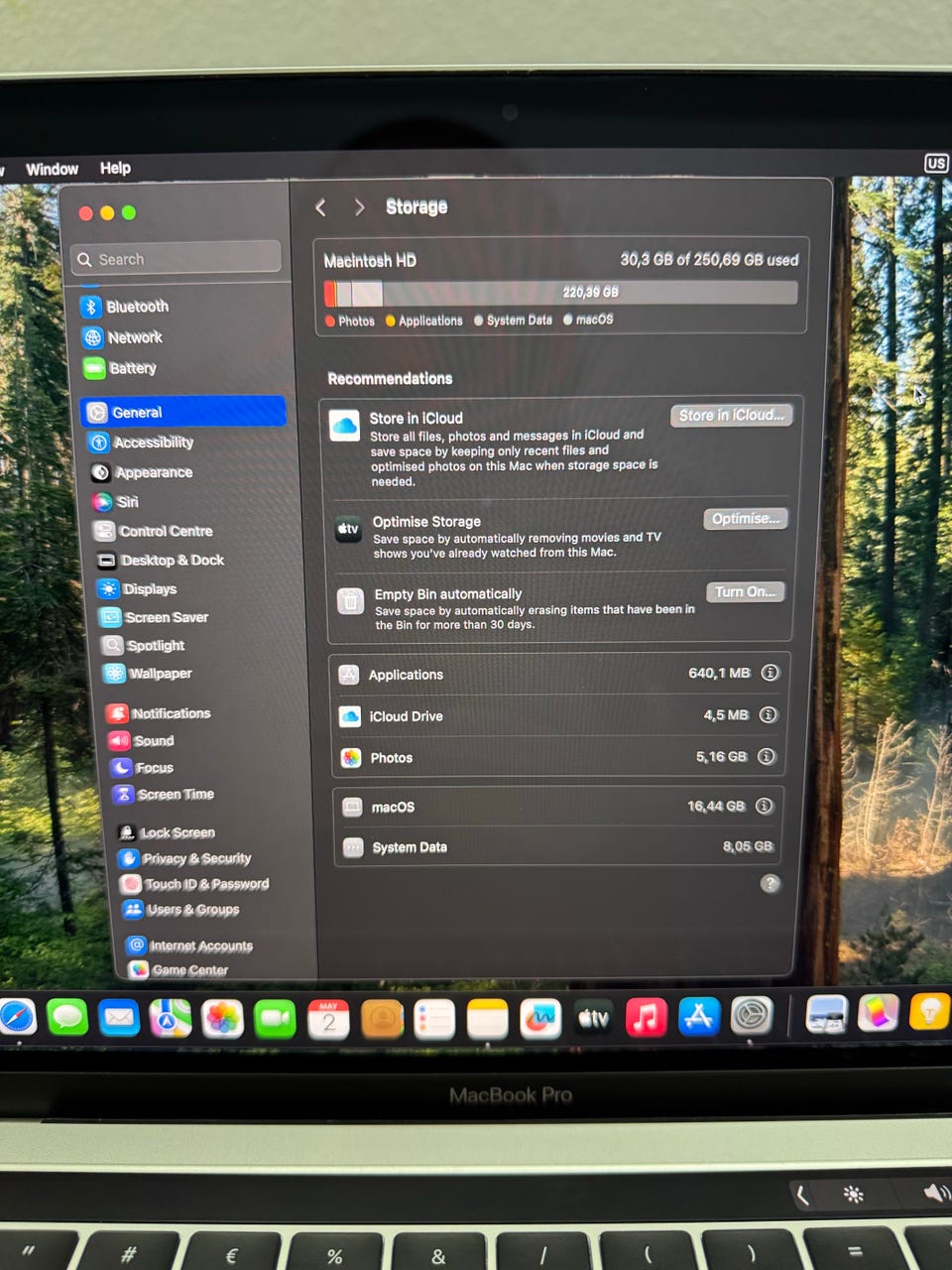Image resolution: width=952 pixels, height=1270 pixels.
Task: Click the Optimise… button
Action: coord(746,519)
